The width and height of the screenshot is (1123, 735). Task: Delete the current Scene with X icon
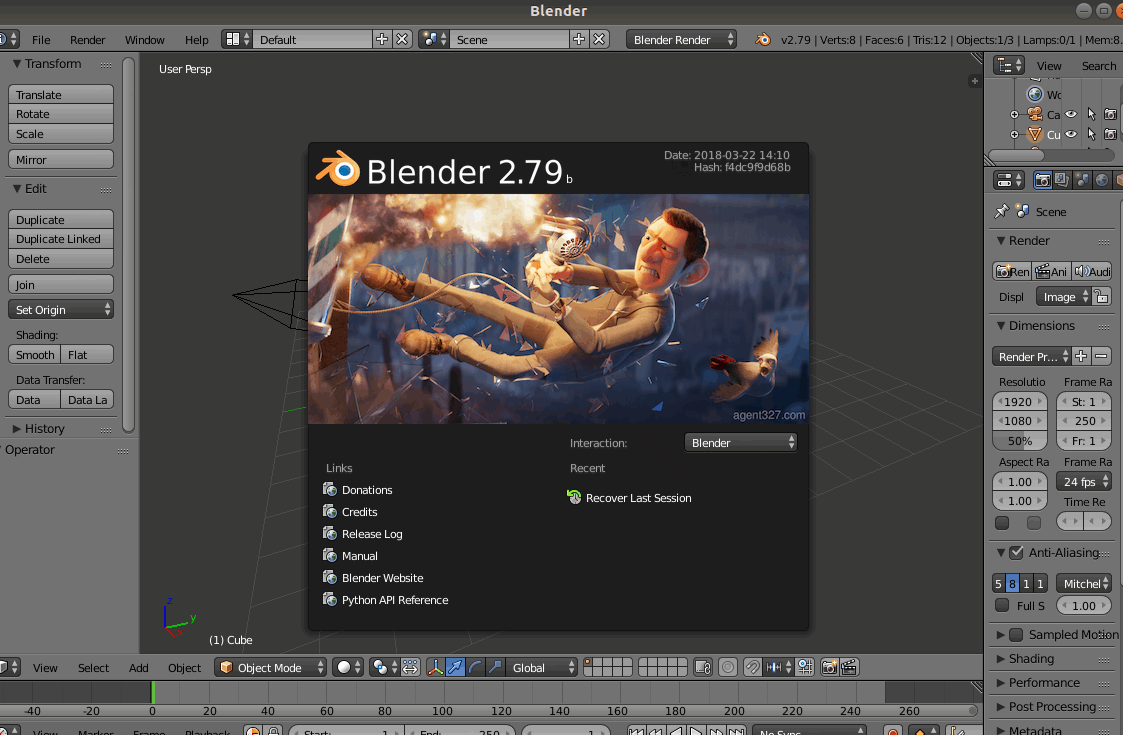599,39
